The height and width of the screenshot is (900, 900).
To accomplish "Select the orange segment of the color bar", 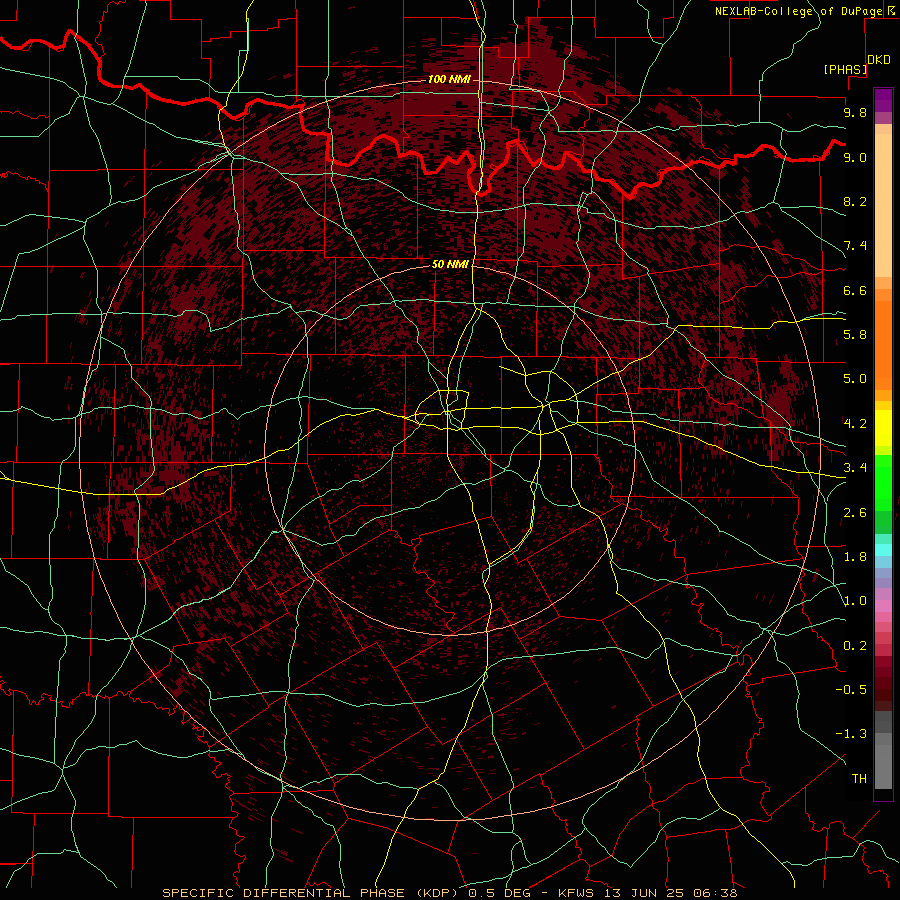I will 883,345.
